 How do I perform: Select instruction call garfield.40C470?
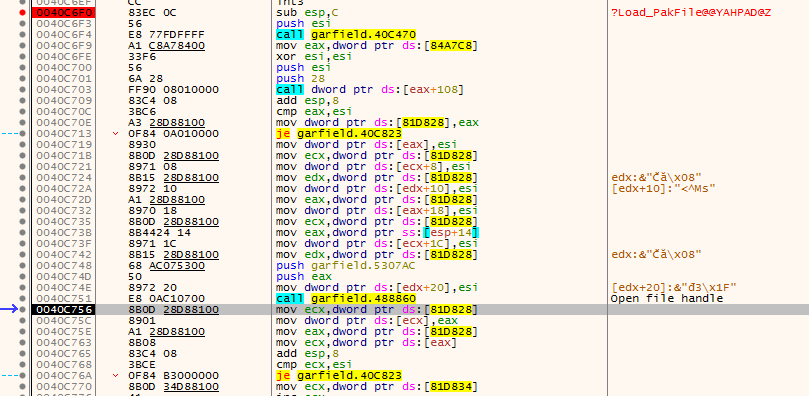pyautogui.click(x=346, y=35)
